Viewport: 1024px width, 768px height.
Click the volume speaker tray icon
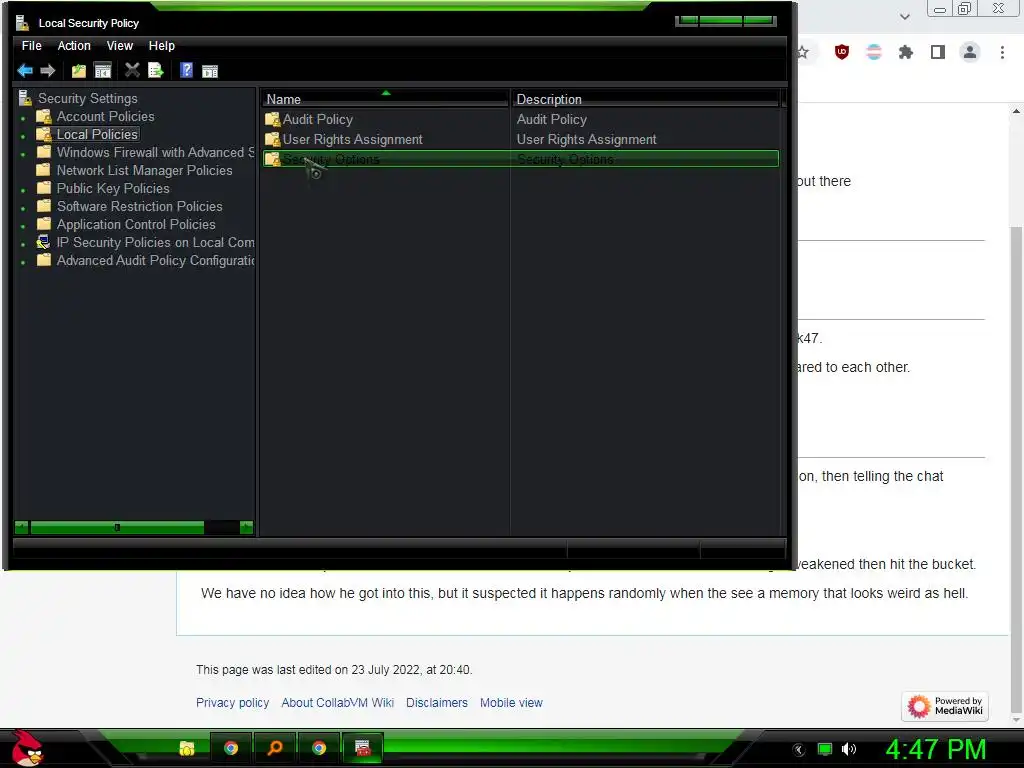click(x=849, y=749)
